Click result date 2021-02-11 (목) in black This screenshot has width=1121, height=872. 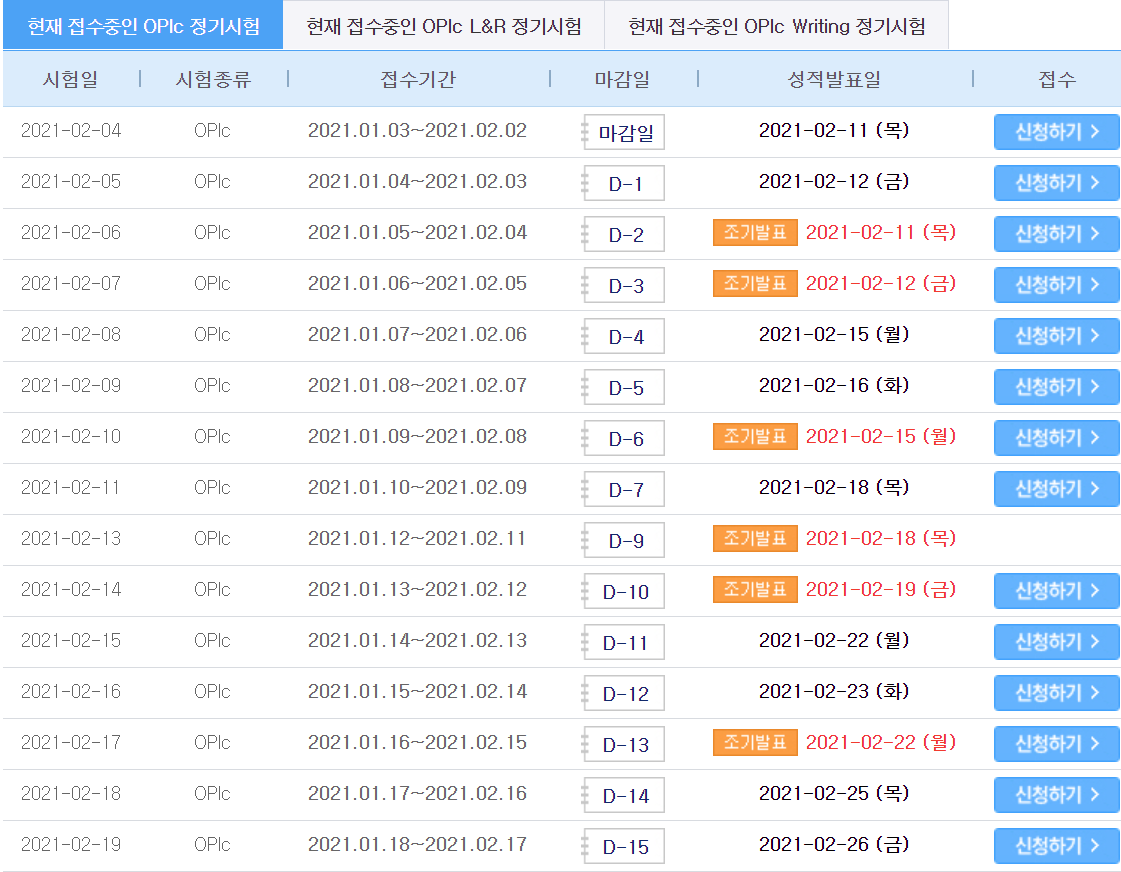tap(834, 131)
